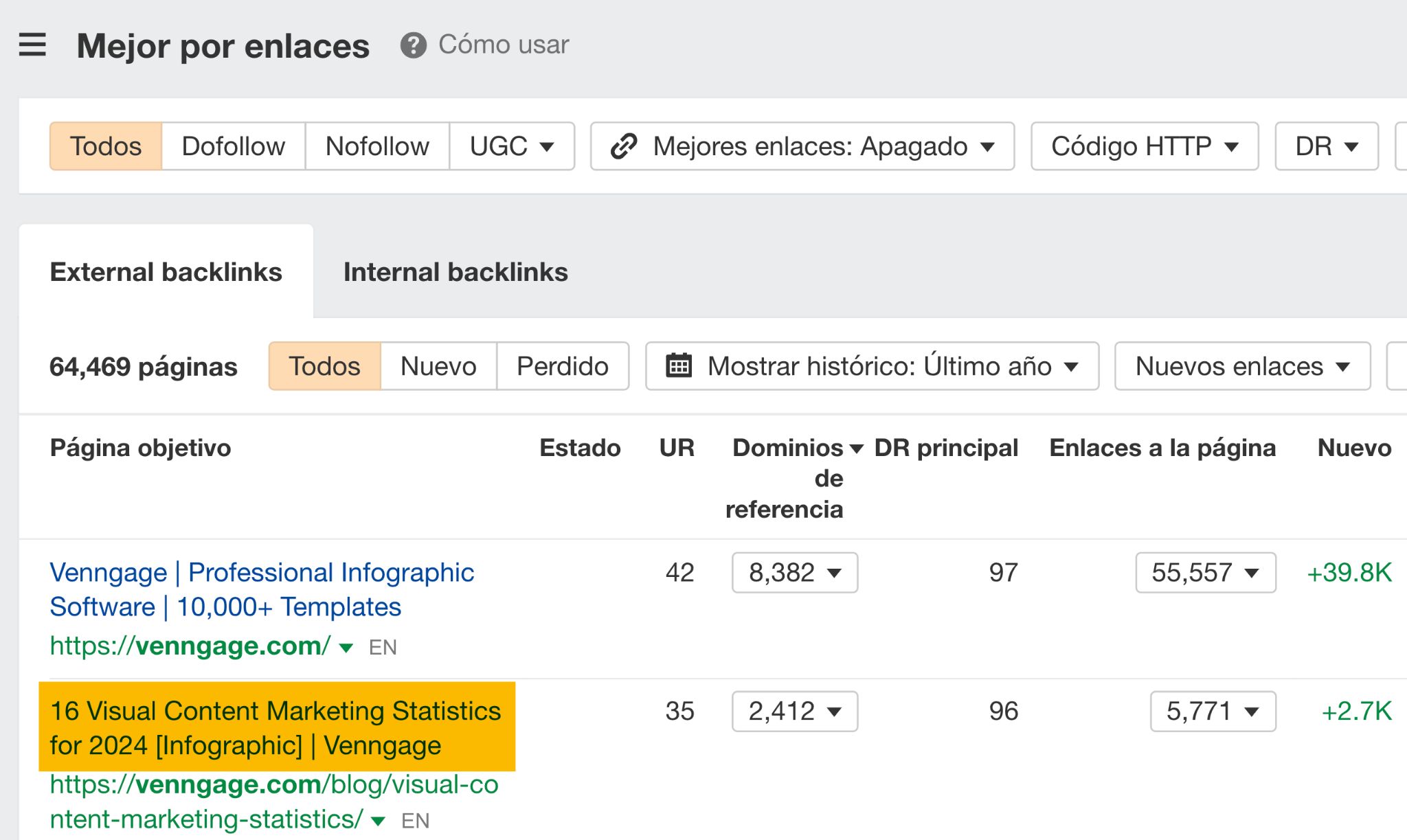Viewport: 1407px width, 840px height.
Task: Open the caret next to the blog statistics URL
Action: [376, 819]
